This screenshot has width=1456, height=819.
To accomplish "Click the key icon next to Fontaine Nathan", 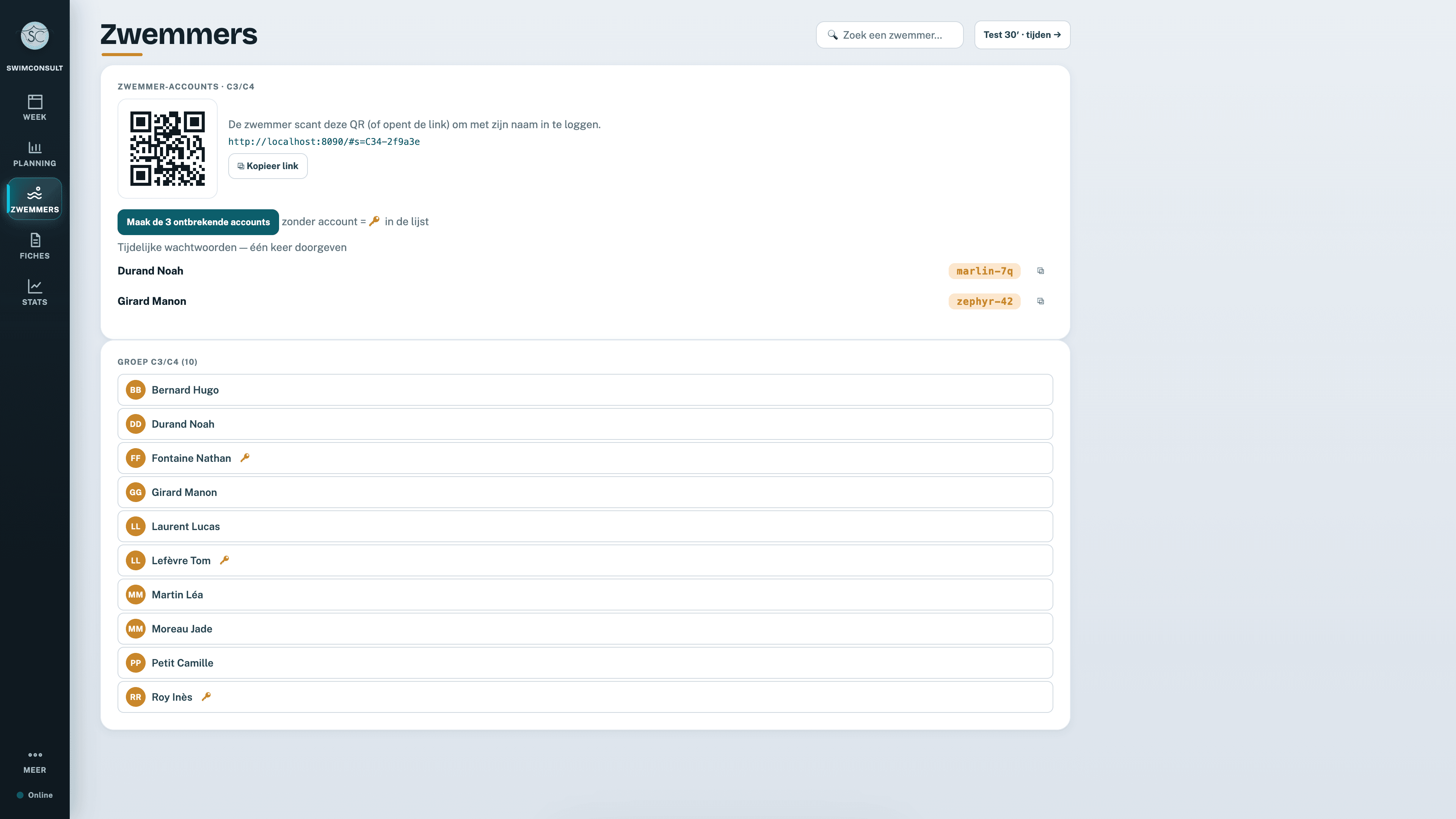I will (x=245, y=458).
